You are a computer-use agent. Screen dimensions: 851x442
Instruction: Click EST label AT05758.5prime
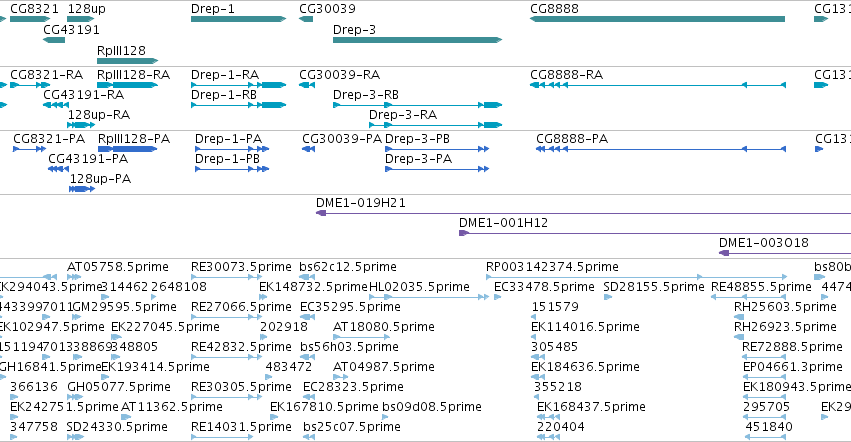tap(118, 267)
